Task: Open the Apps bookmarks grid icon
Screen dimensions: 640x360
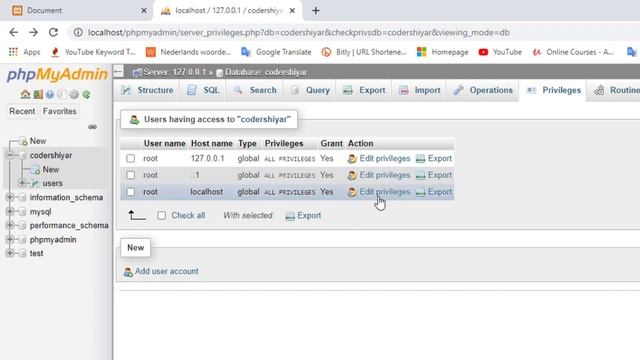Action: 13,52
